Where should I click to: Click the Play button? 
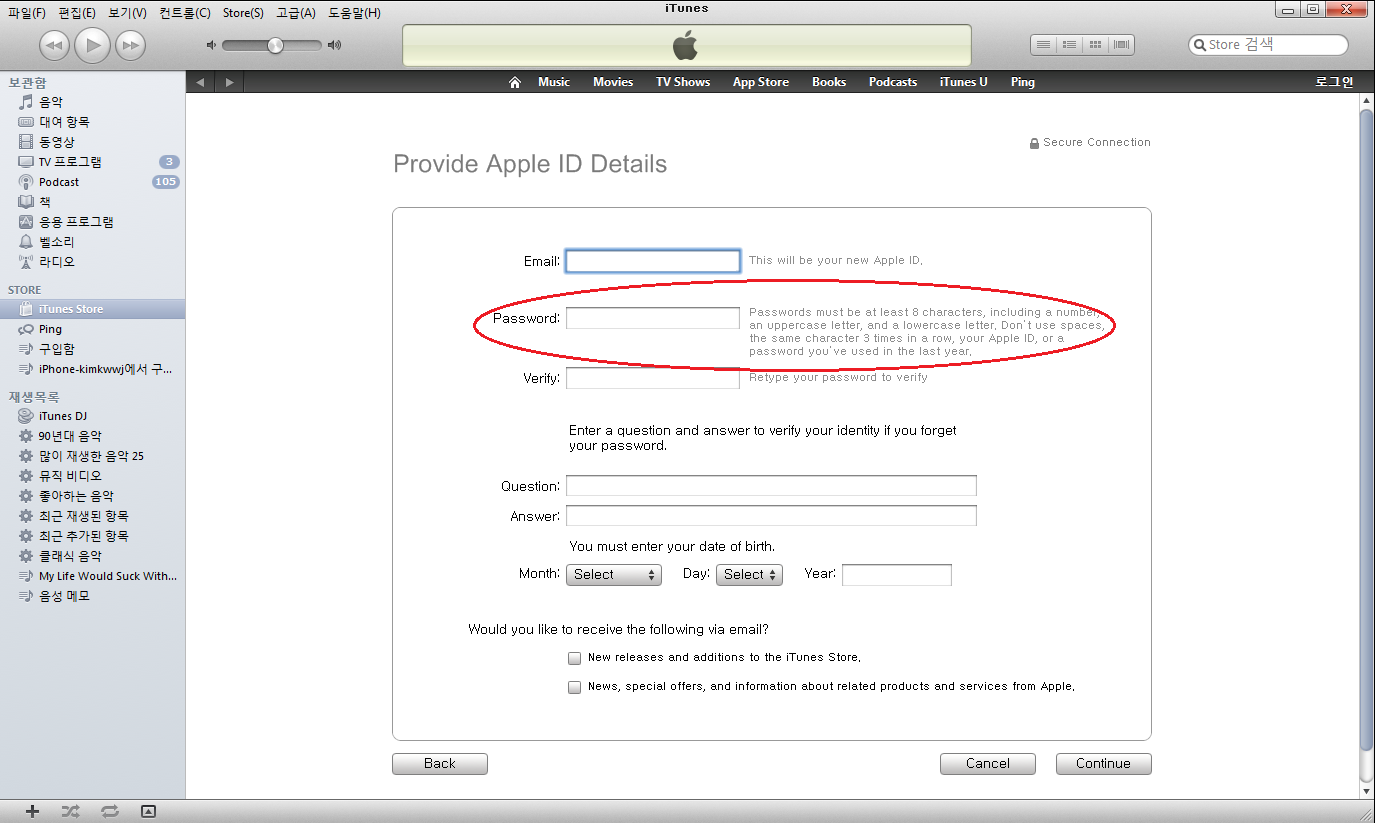[92, 45]
